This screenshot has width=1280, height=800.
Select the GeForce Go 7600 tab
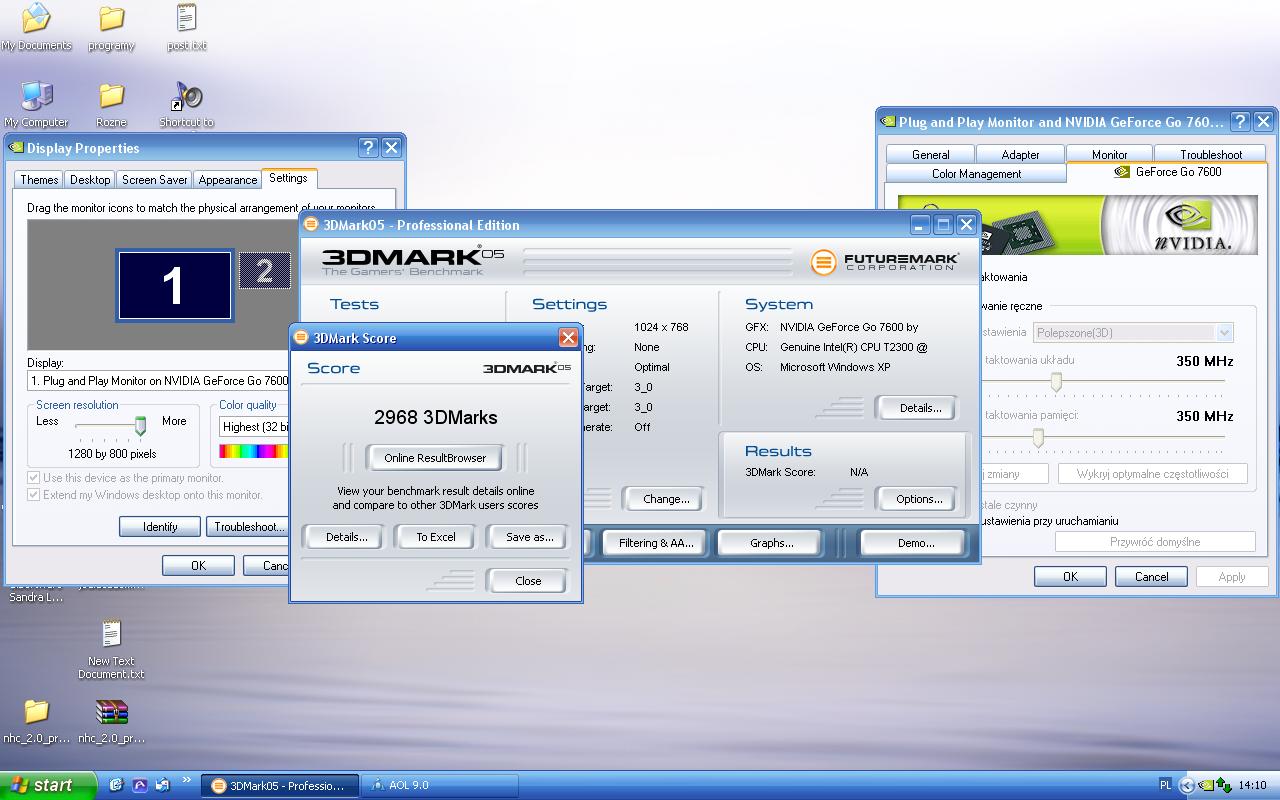point(1167,172)
